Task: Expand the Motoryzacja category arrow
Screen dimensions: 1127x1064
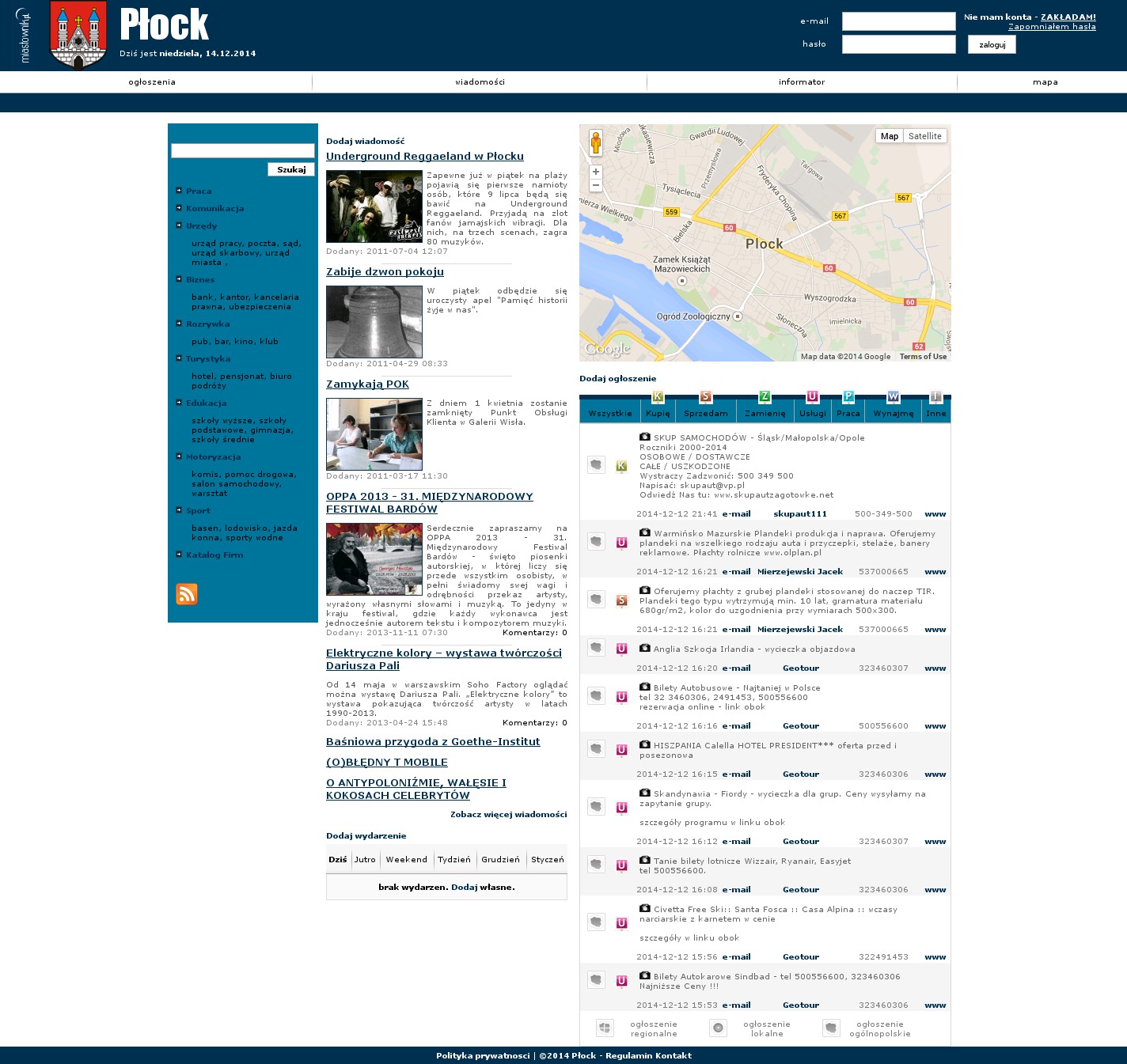Action: 179,456
